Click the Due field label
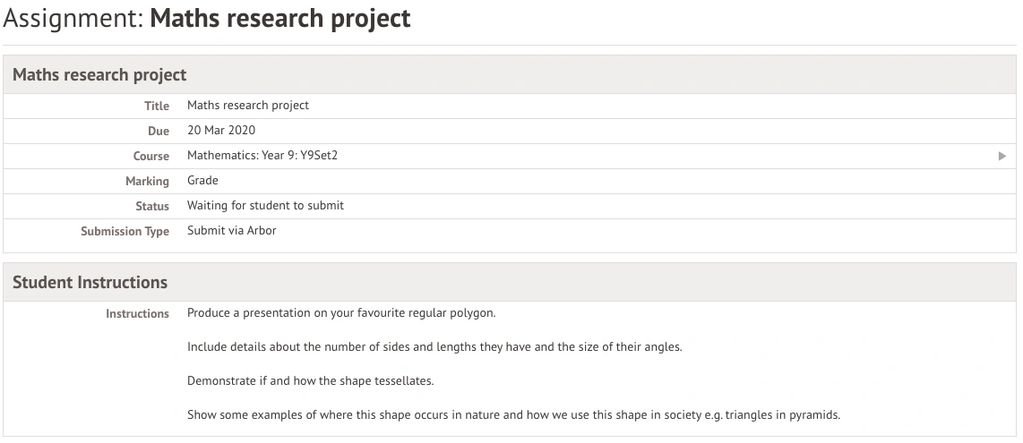Viewport: 1023px width, 443px height. tap(158, 131)
